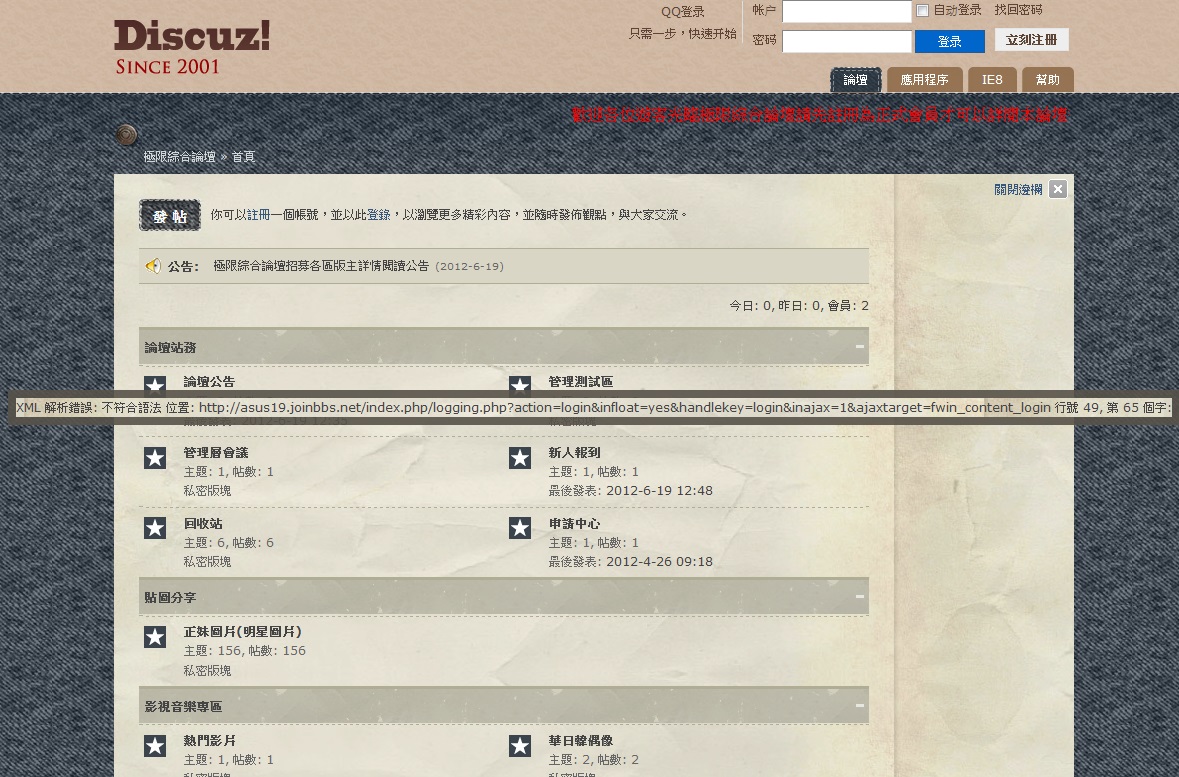1179x777 pixels.
Task: Click the red scrolling welcome notice text
Action: (820, 114)
